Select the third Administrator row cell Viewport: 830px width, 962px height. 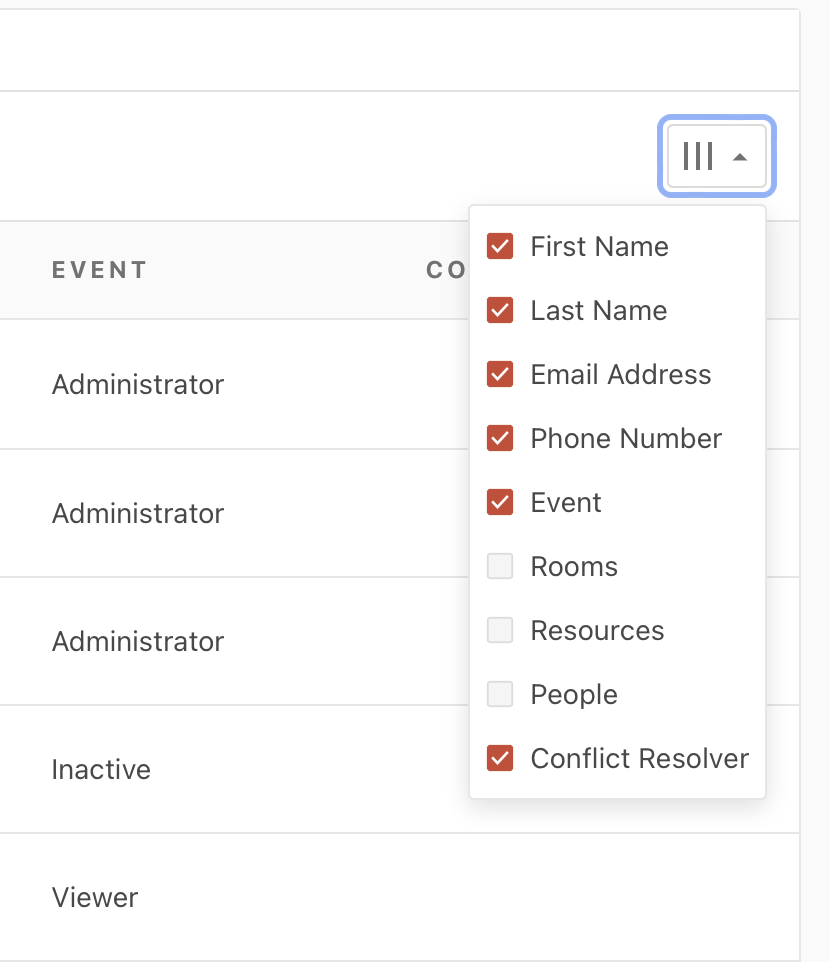click(138, 641)
